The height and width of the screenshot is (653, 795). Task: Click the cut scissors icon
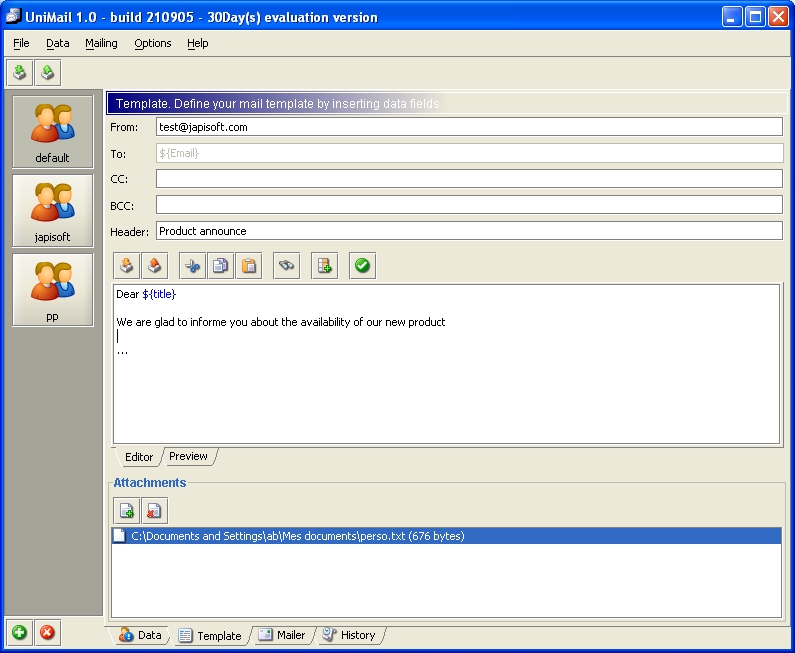coord(193,266)
